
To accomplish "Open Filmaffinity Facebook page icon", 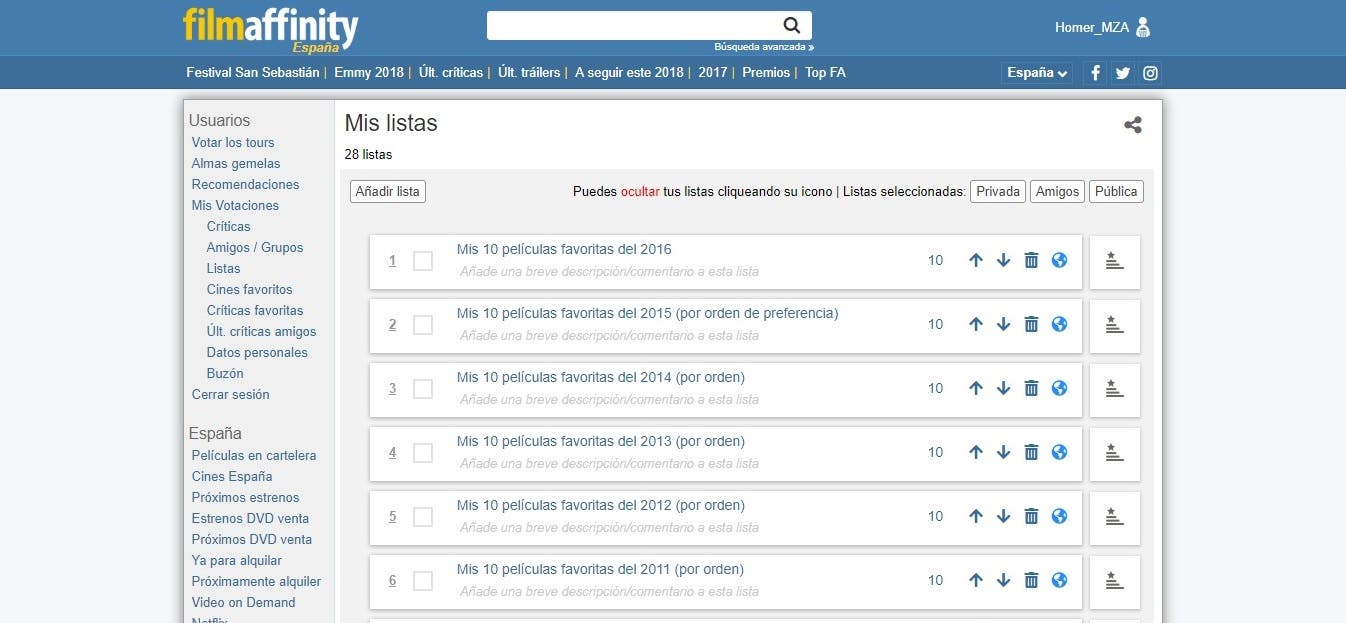I will point(1095,73).
